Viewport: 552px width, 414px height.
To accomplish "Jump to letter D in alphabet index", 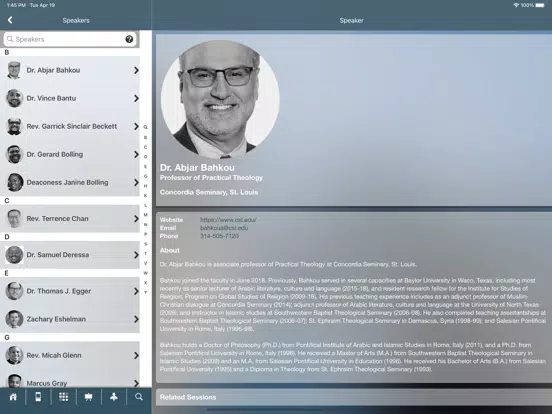I will coord(145,157).
